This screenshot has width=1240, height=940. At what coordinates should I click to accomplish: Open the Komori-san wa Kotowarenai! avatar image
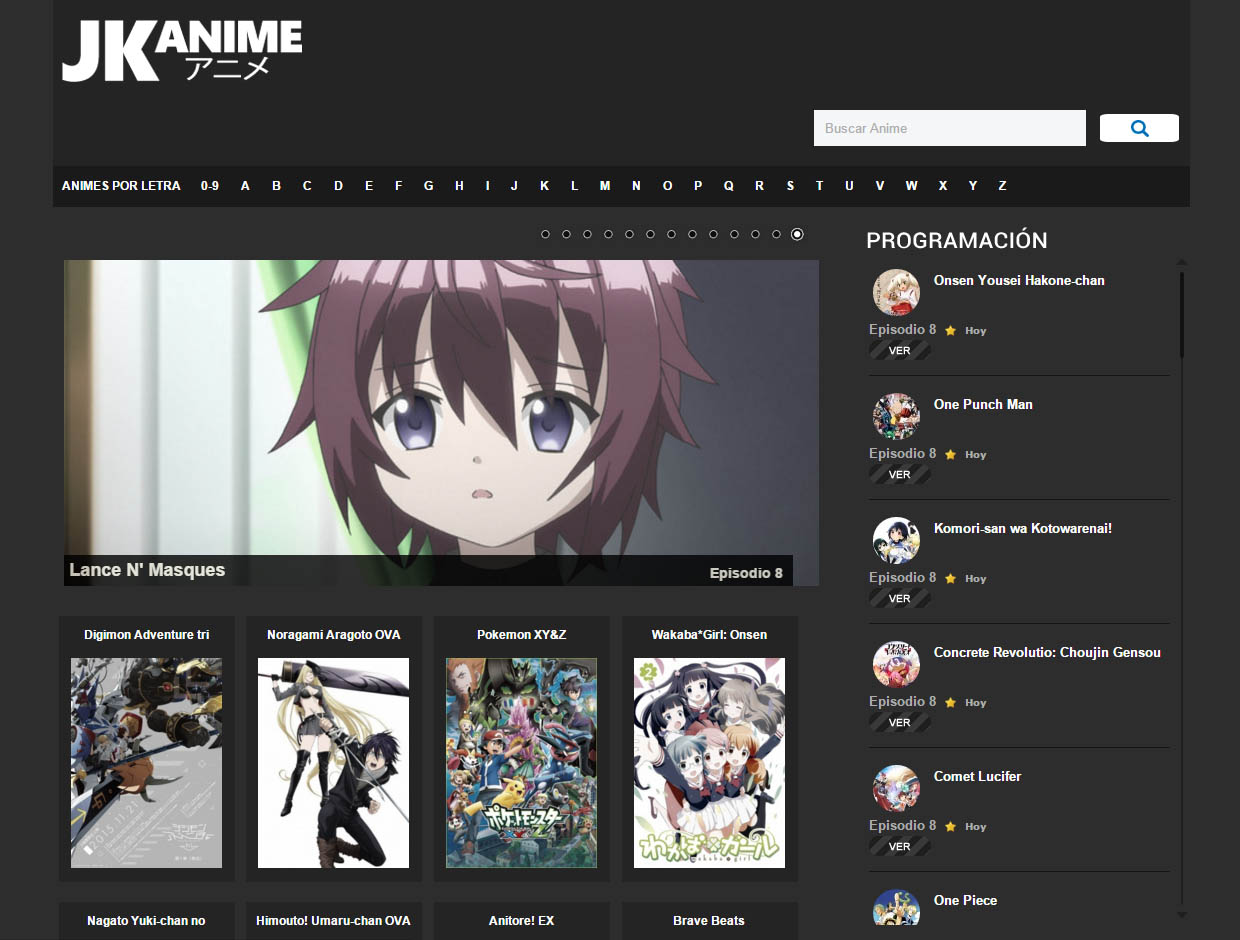click(896, 540)
